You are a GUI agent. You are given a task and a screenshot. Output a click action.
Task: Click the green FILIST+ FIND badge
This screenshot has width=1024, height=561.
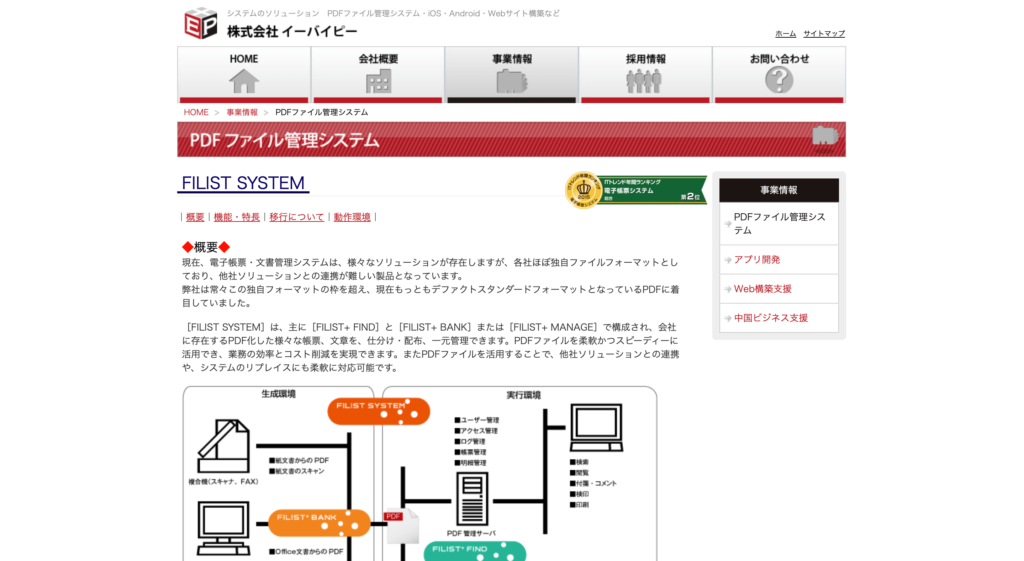click(475, 551)
